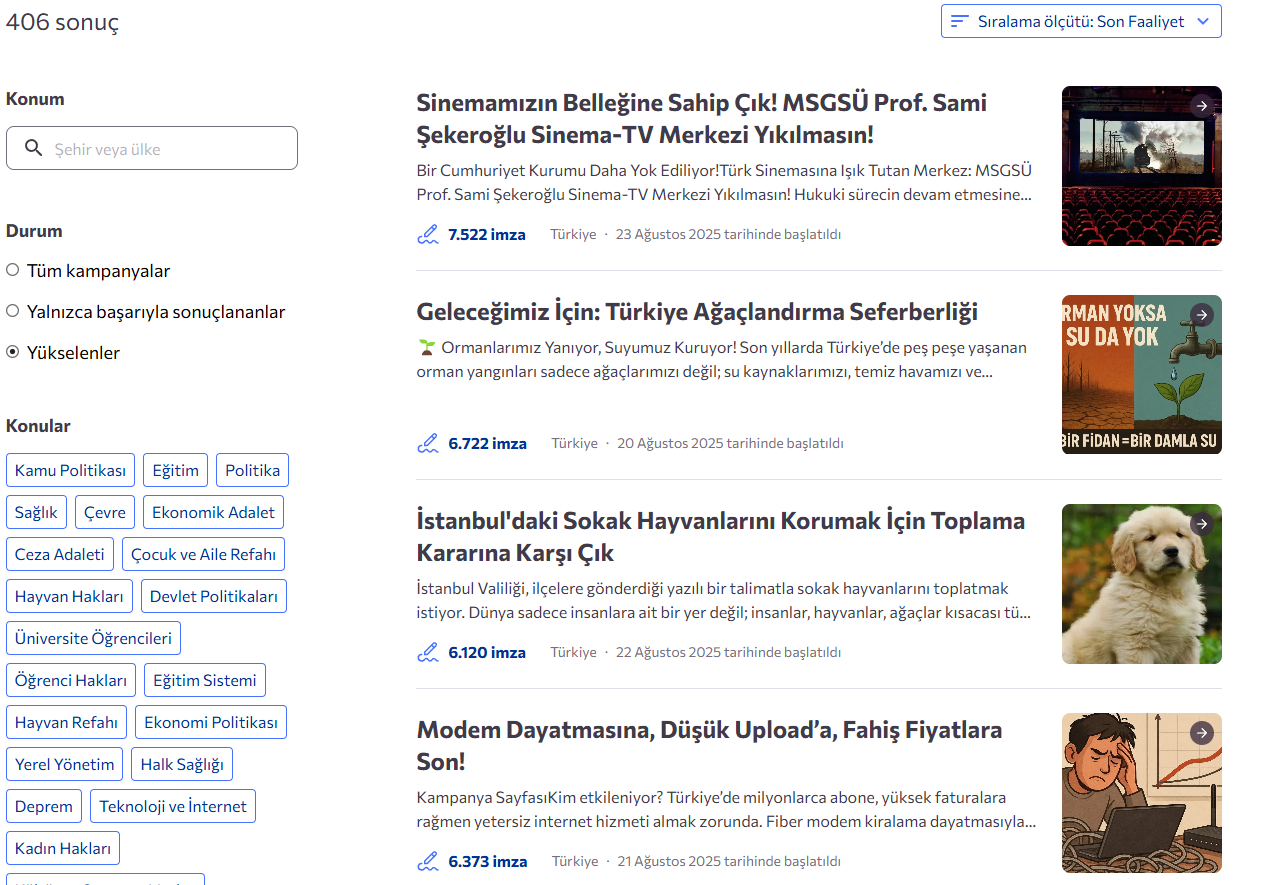Click the search magnifier icon in location field
Image resolution: width=1264 pixels, height=885 pixels.
(x=34, y=148)
